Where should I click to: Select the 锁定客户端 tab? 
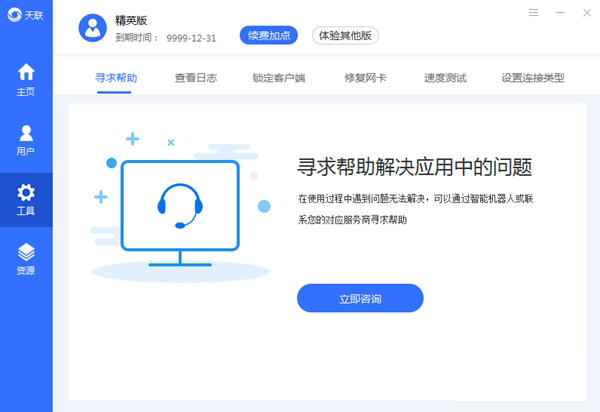(x=278, y=77)
